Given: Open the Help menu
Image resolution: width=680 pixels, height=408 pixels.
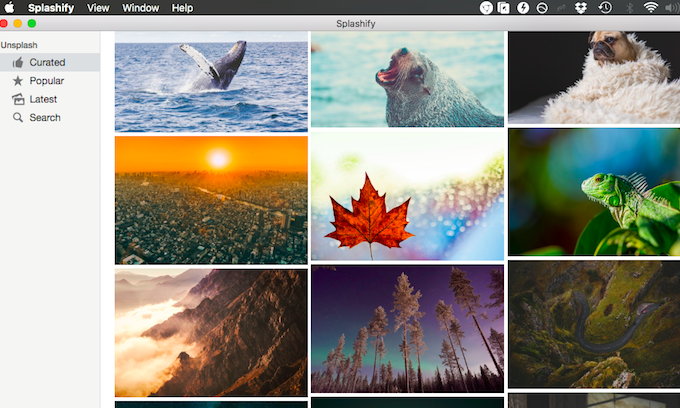Looking at the screenshot, I should 182,8.
